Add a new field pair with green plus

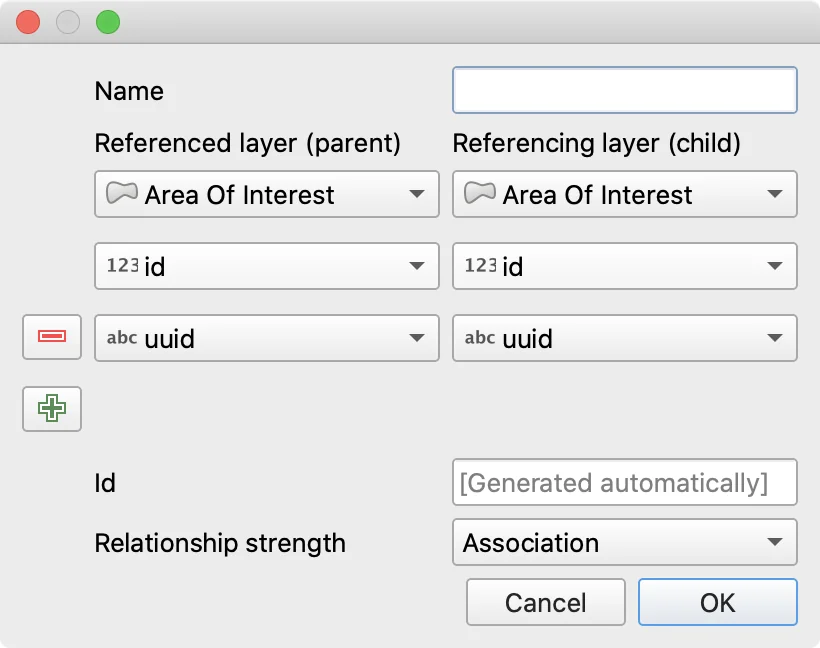(52, 408)
